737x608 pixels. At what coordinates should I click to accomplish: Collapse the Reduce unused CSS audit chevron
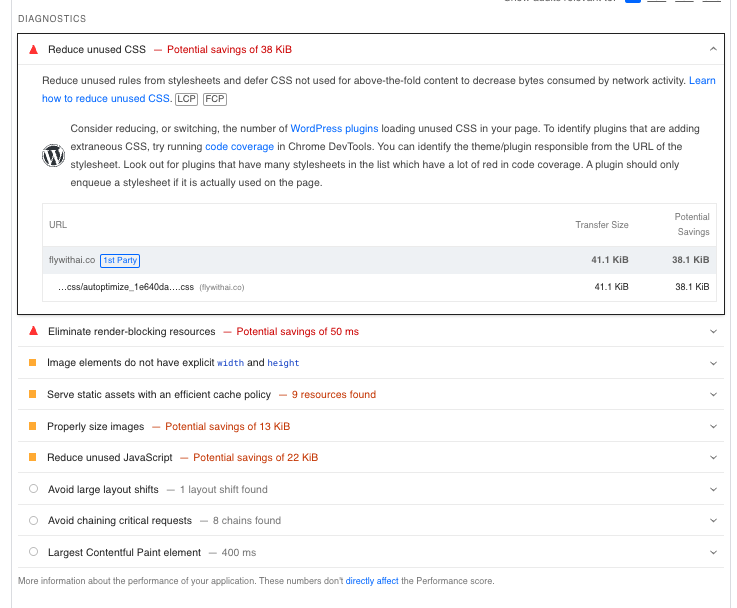coord(713,49)
